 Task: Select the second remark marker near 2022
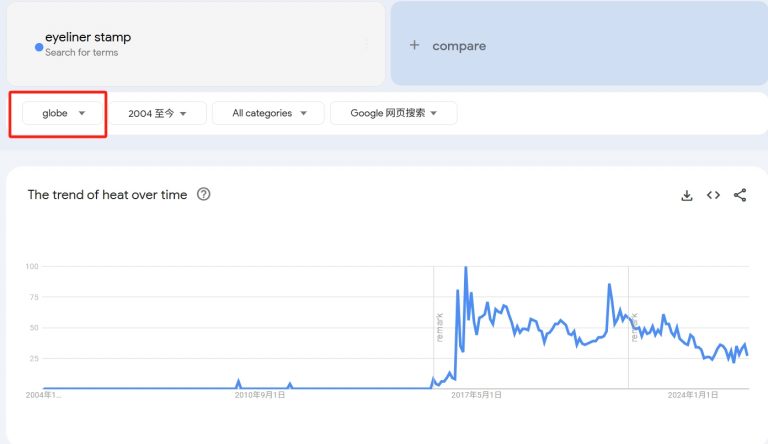(634, 327)
